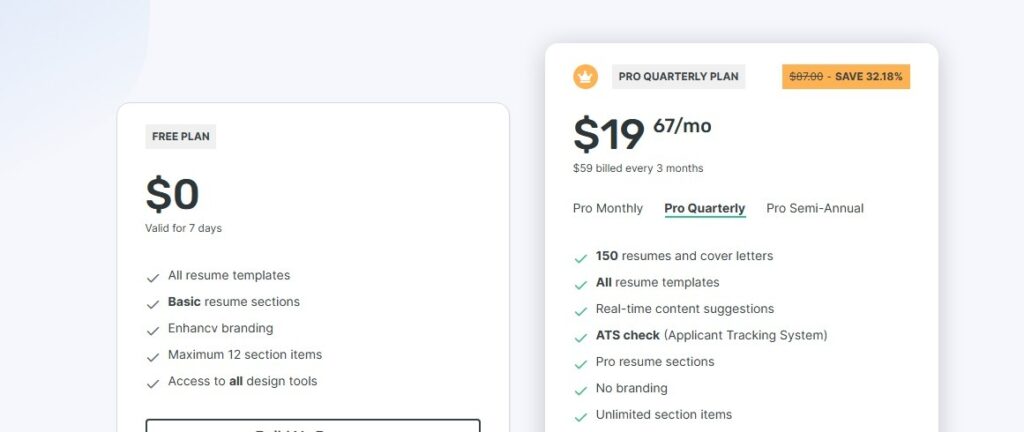Click the PRO QUARTERLY PLAN label
This screenshot has width=1024, height=432.
(x=679, y=76)
